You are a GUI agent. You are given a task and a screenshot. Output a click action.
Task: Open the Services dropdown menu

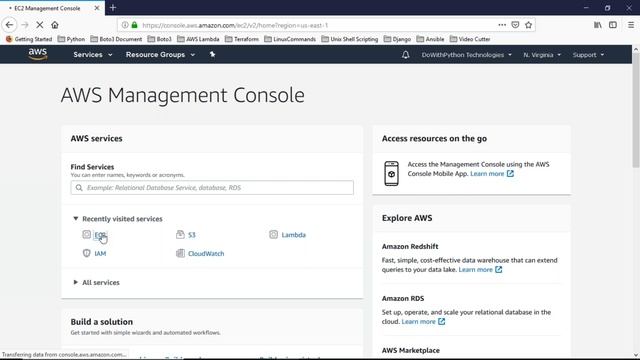pyautogui.click(x=93, y=55)
